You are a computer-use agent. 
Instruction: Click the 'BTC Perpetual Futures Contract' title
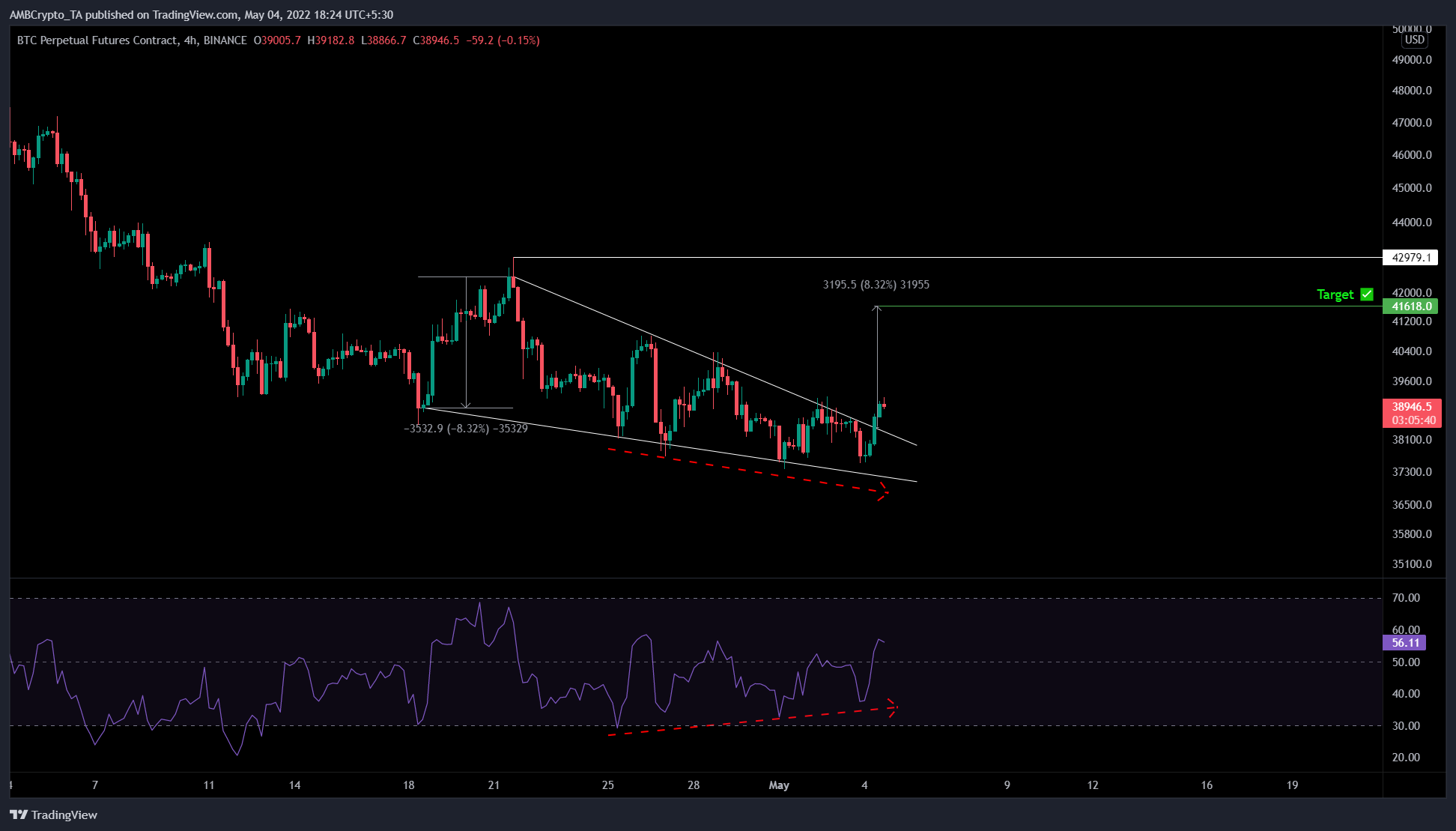[x=97, y=40]
